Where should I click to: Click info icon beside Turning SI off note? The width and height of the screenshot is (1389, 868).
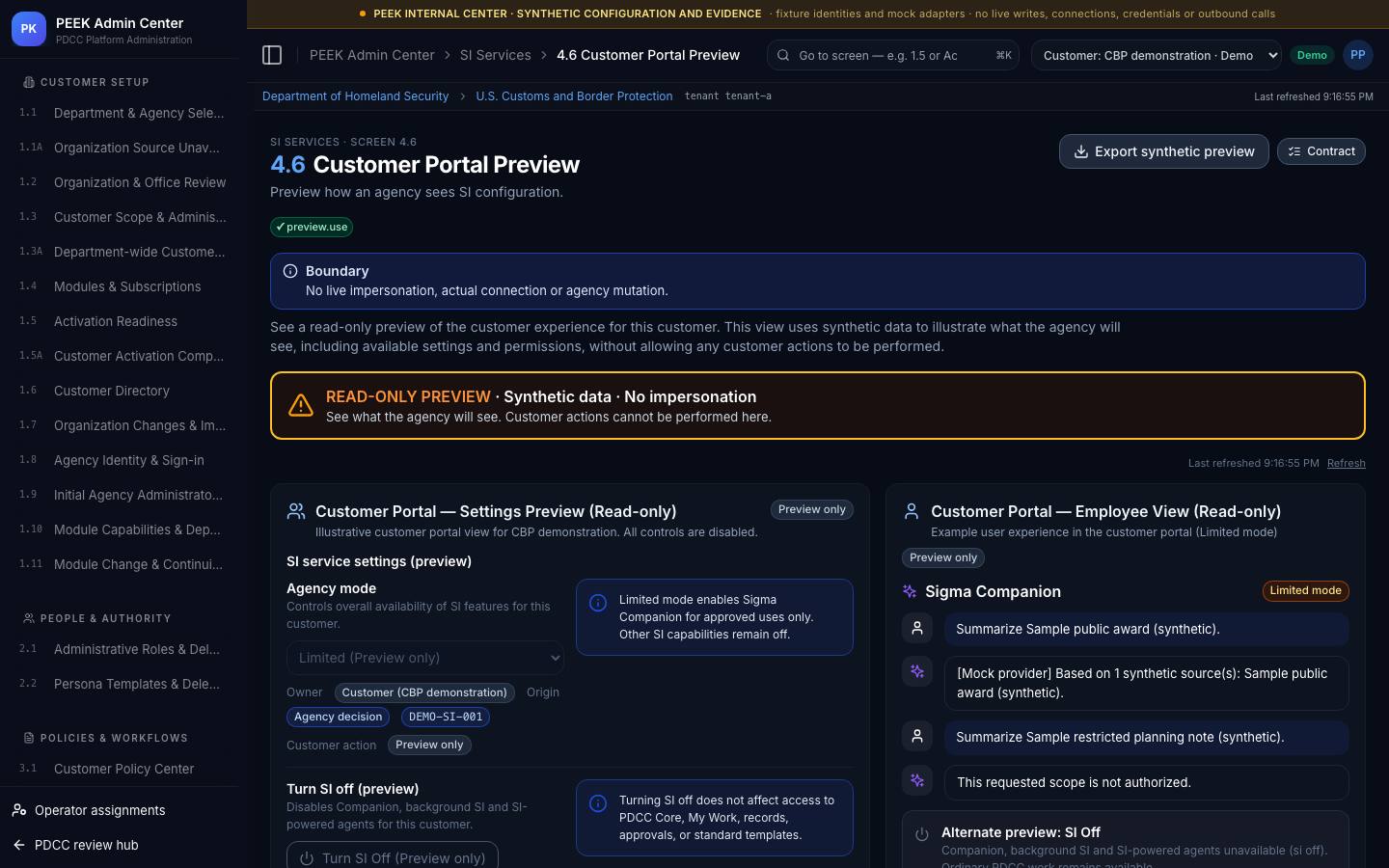pos(598,803)
